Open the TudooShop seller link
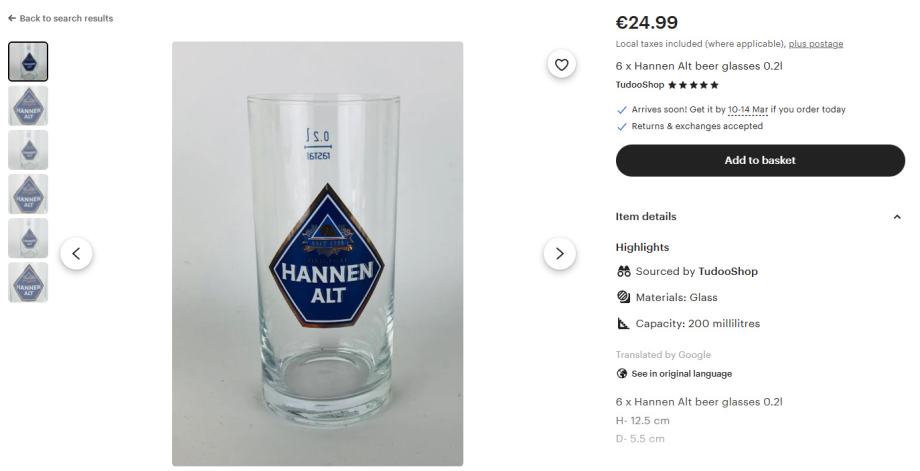This screenshot has width=920, height=471. pyautogui.click(x=640, y=85)
